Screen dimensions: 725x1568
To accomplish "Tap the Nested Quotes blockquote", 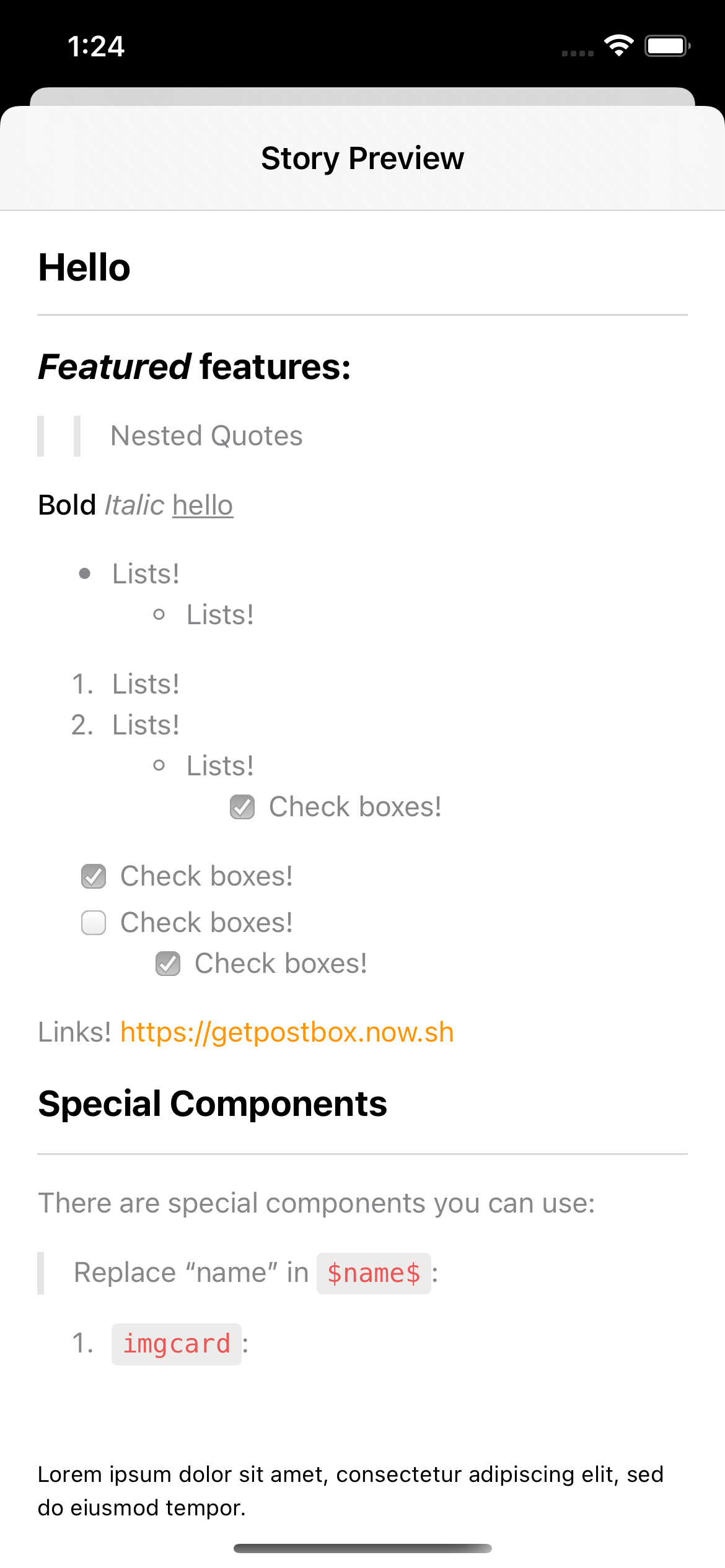I will [x=206, y=436].
